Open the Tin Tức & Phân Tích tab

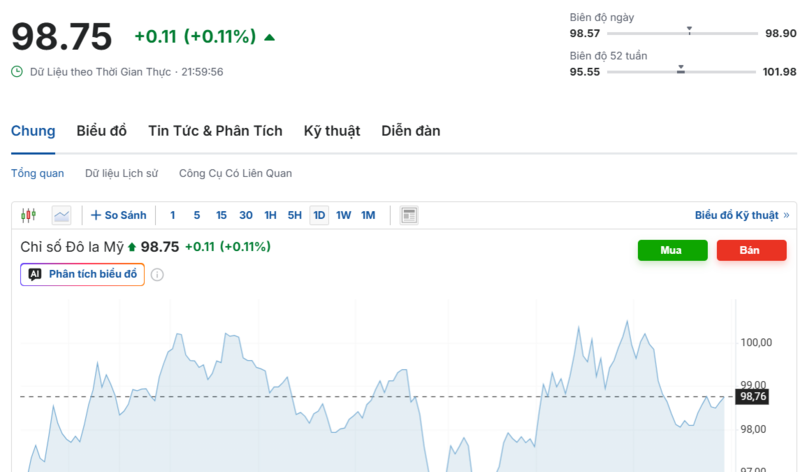click(215, 131)
